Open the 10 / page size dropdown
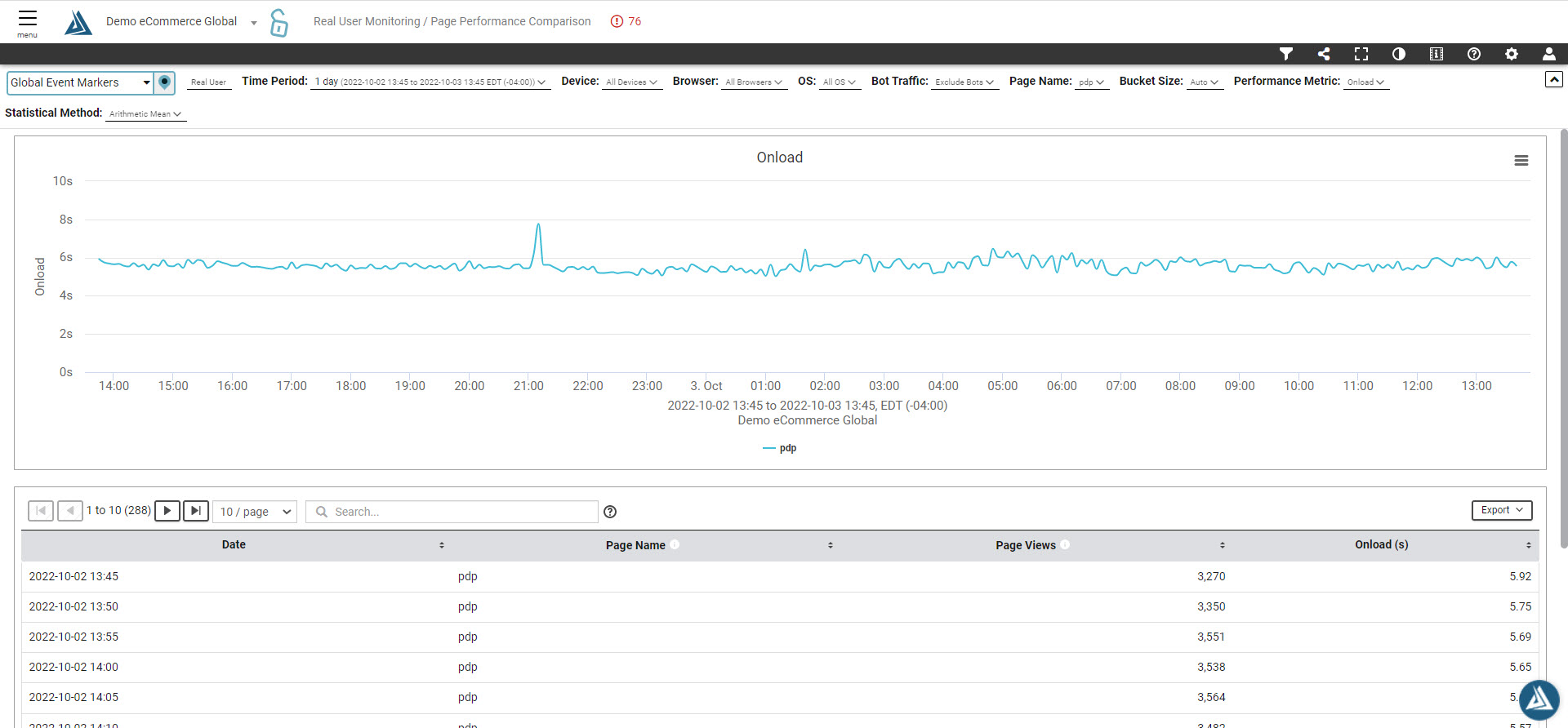 (x=255, y=512)
